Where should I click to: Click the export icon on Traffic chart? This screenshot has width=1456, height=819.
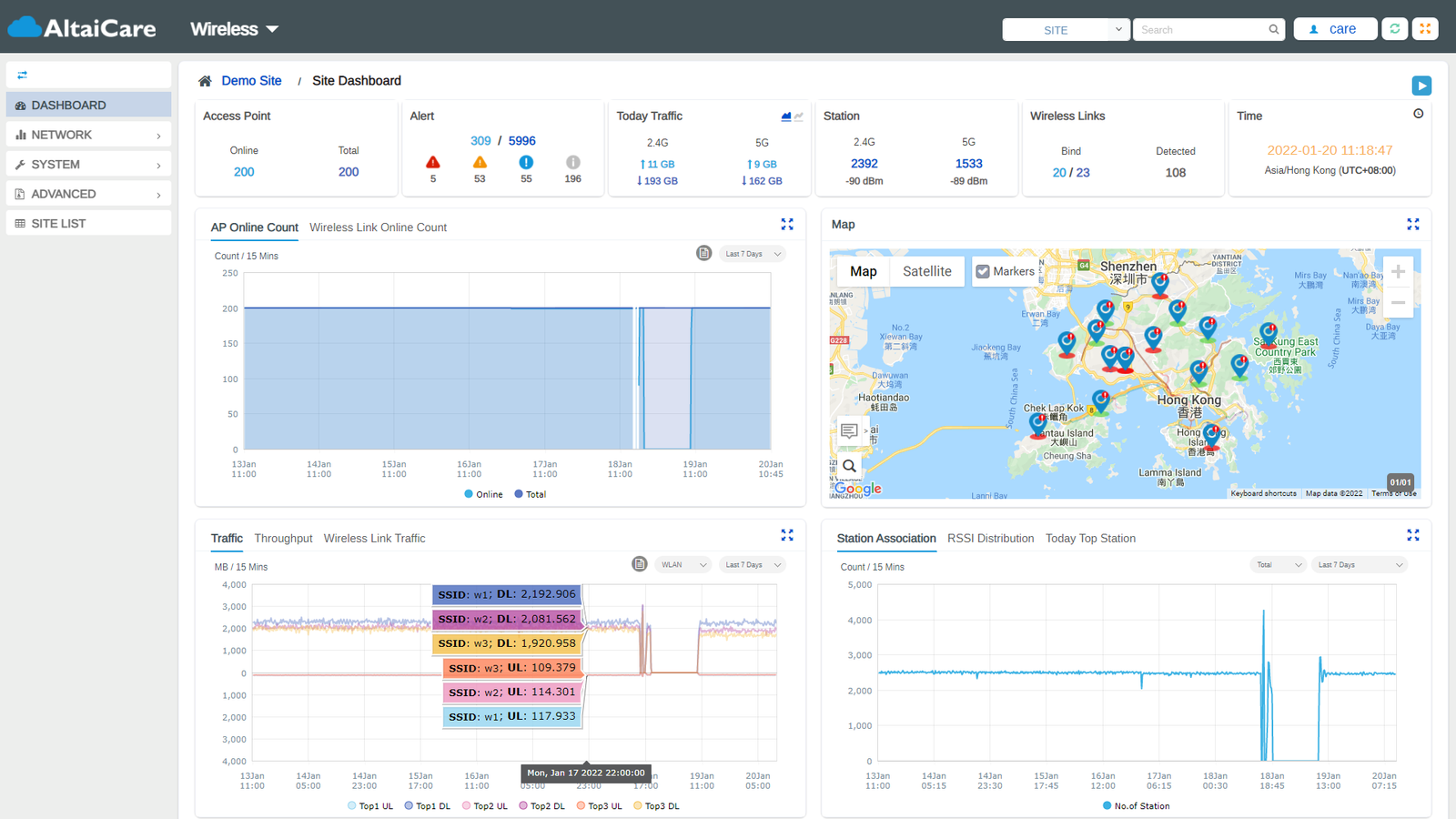[640, 564]
